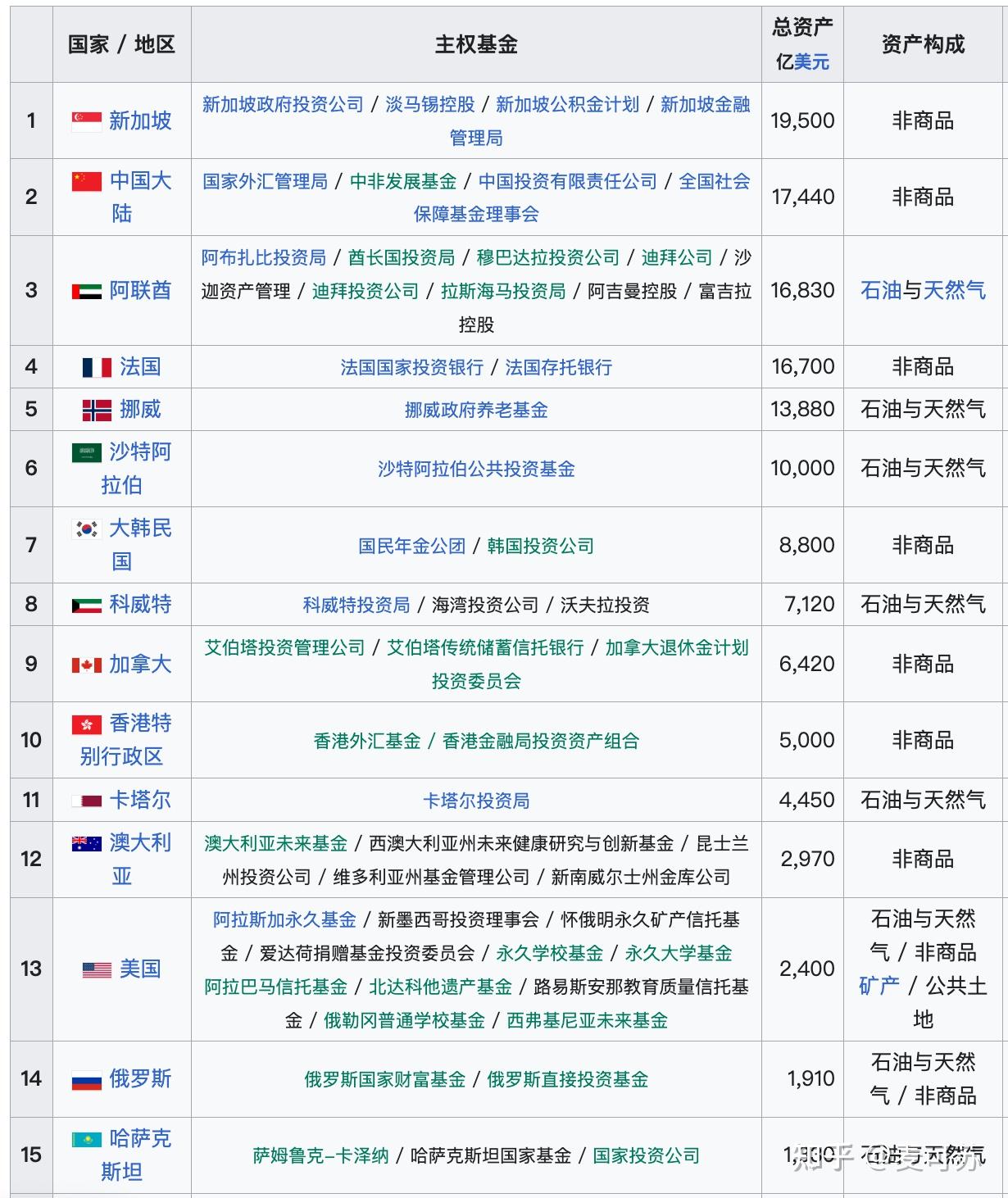1008x1198 pixels.
Task: Open 阿拉斯加永久基金 link
Action: tap(284, 920)
